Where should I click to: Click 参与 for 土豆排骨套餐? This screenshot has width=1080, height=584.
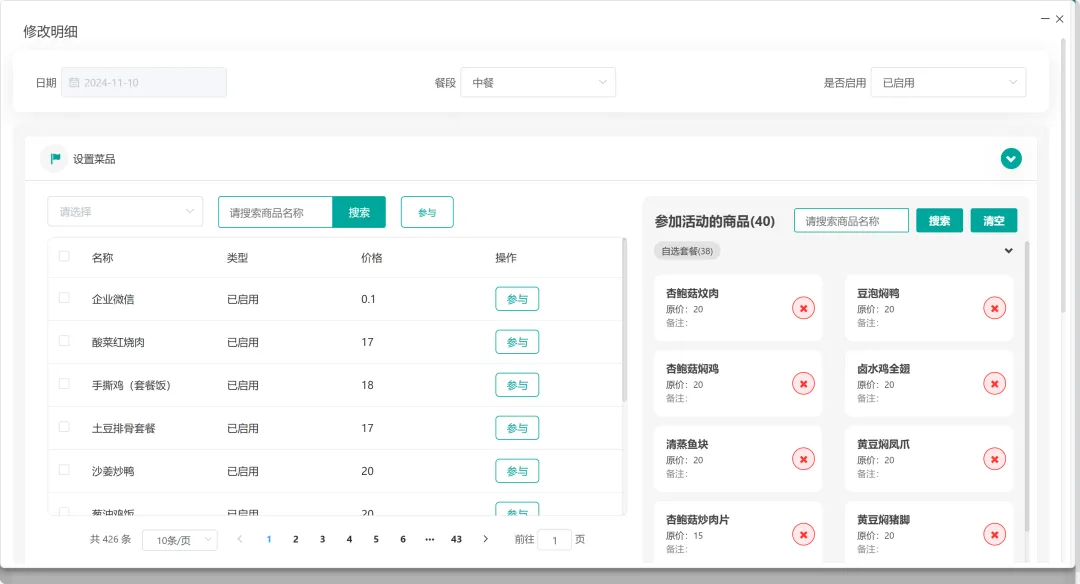[517, 428]
